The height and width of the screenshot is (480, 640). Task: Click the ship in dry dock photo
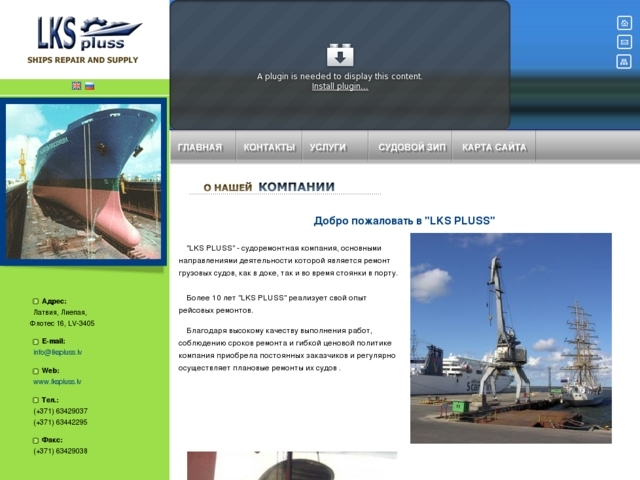coord(83,182)
